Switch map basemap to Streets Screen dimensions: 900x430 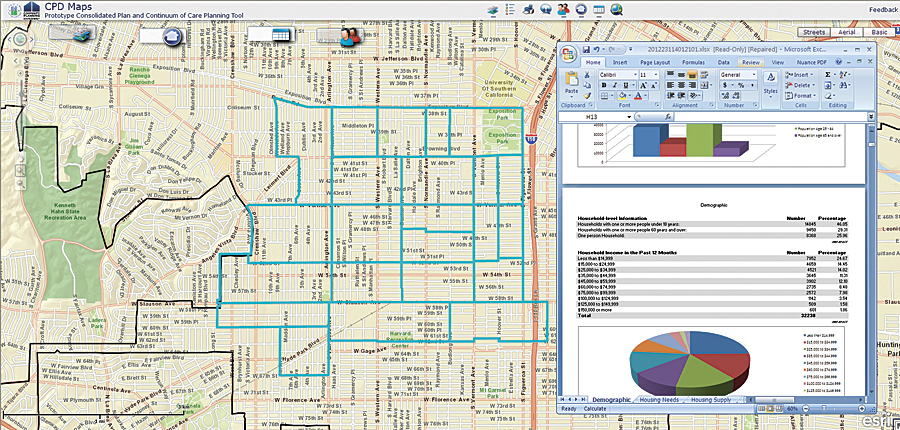pyautogui.click(x=814, y=32)
